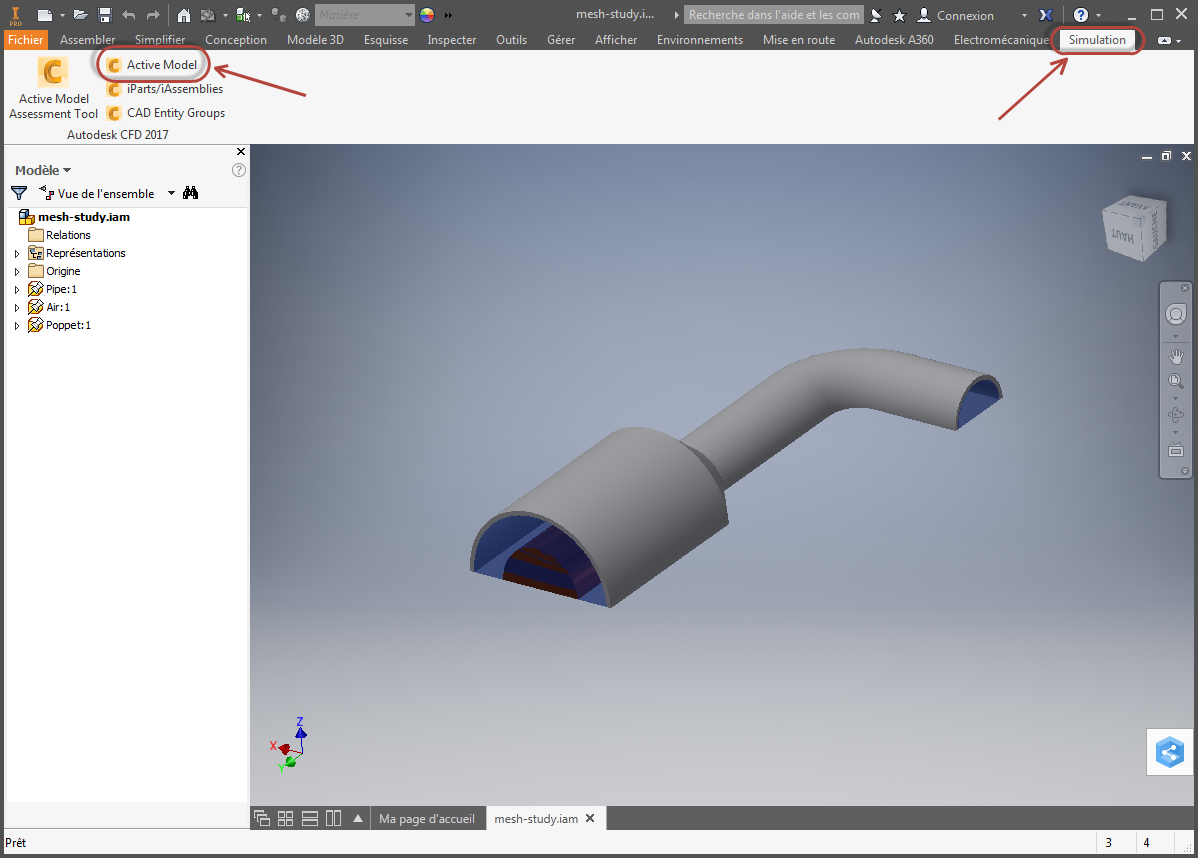Viewport: 1198px width, 858px height.
Task: Tile windows using grid icon
Action: pos(285,818)
